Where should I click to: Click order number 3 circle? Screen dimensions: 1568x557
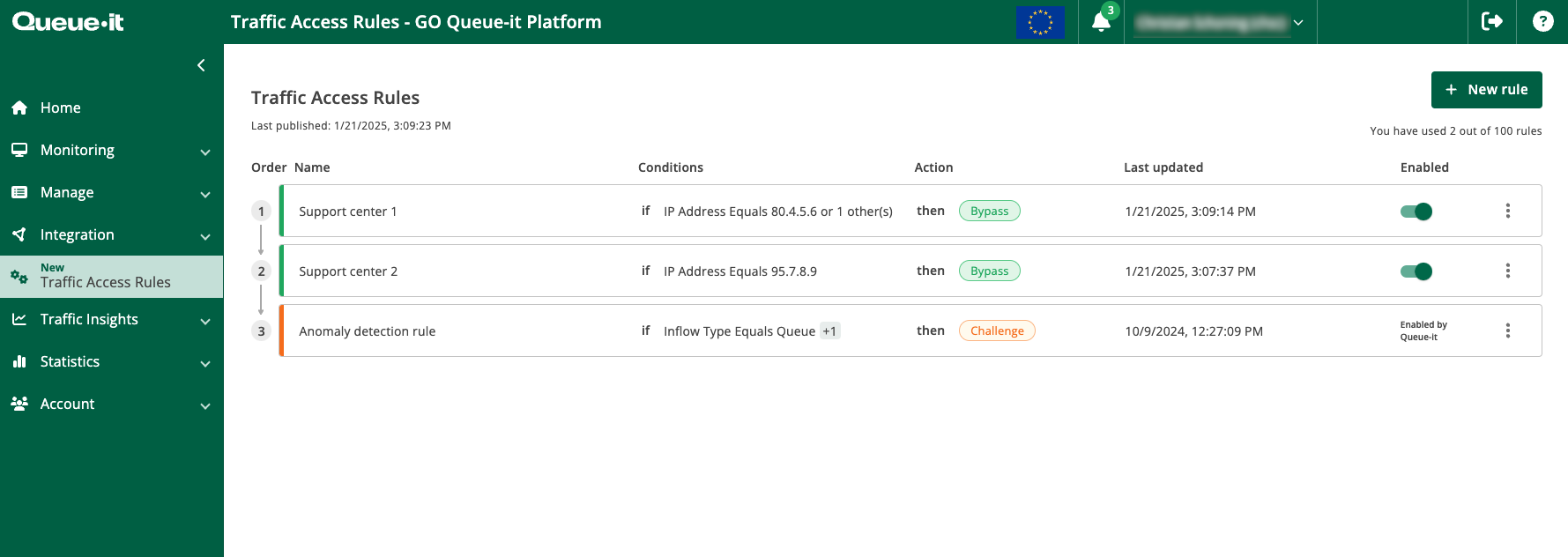261,331
